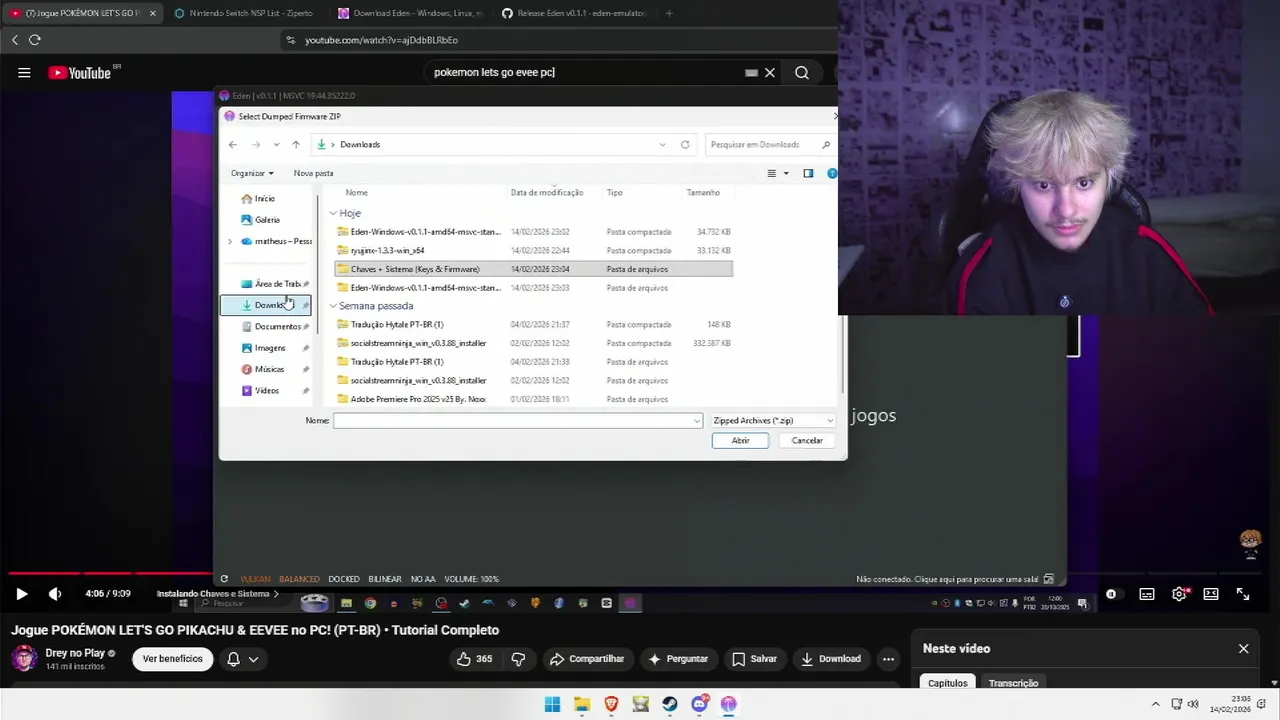1280x720 pixels.
Task: Switch to the Download Eden browser tab
Action: click(410, 13)
